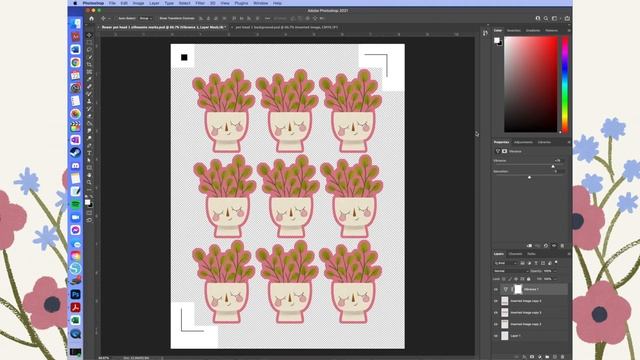Toggle lock position in Layers panel

pyautogui.click(x=516, y=279)
